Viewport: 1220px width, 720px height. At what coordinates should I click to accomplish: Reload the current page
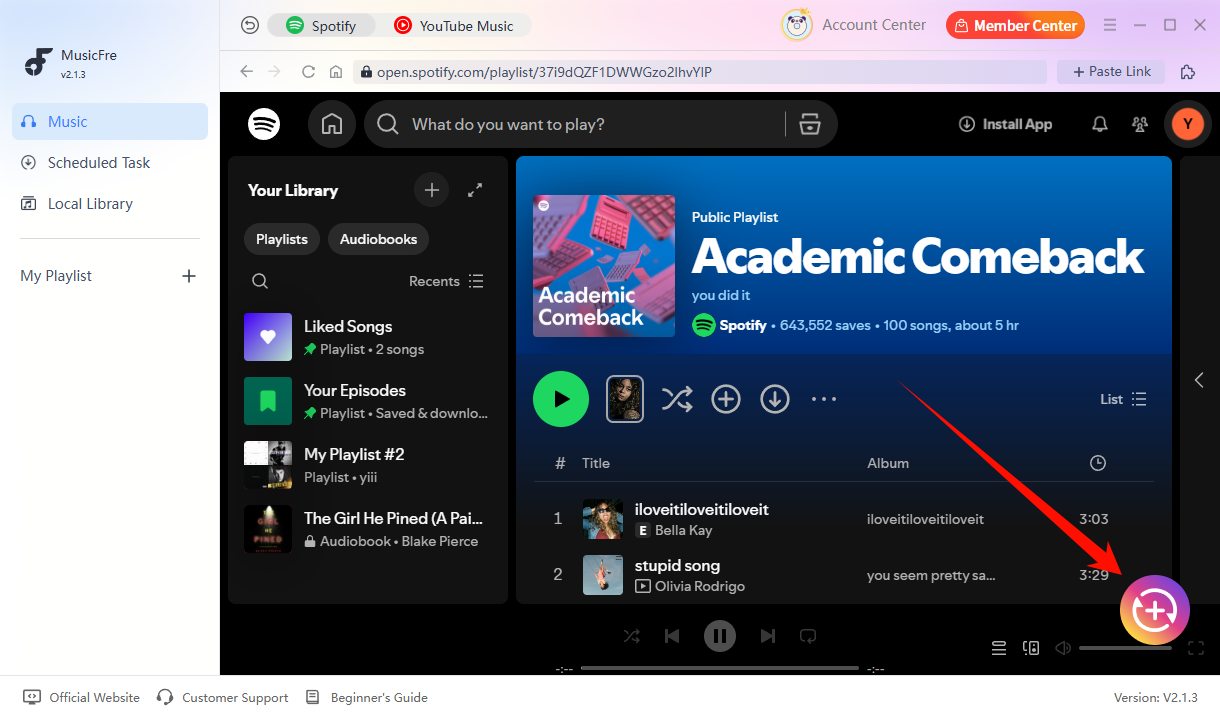308,72
